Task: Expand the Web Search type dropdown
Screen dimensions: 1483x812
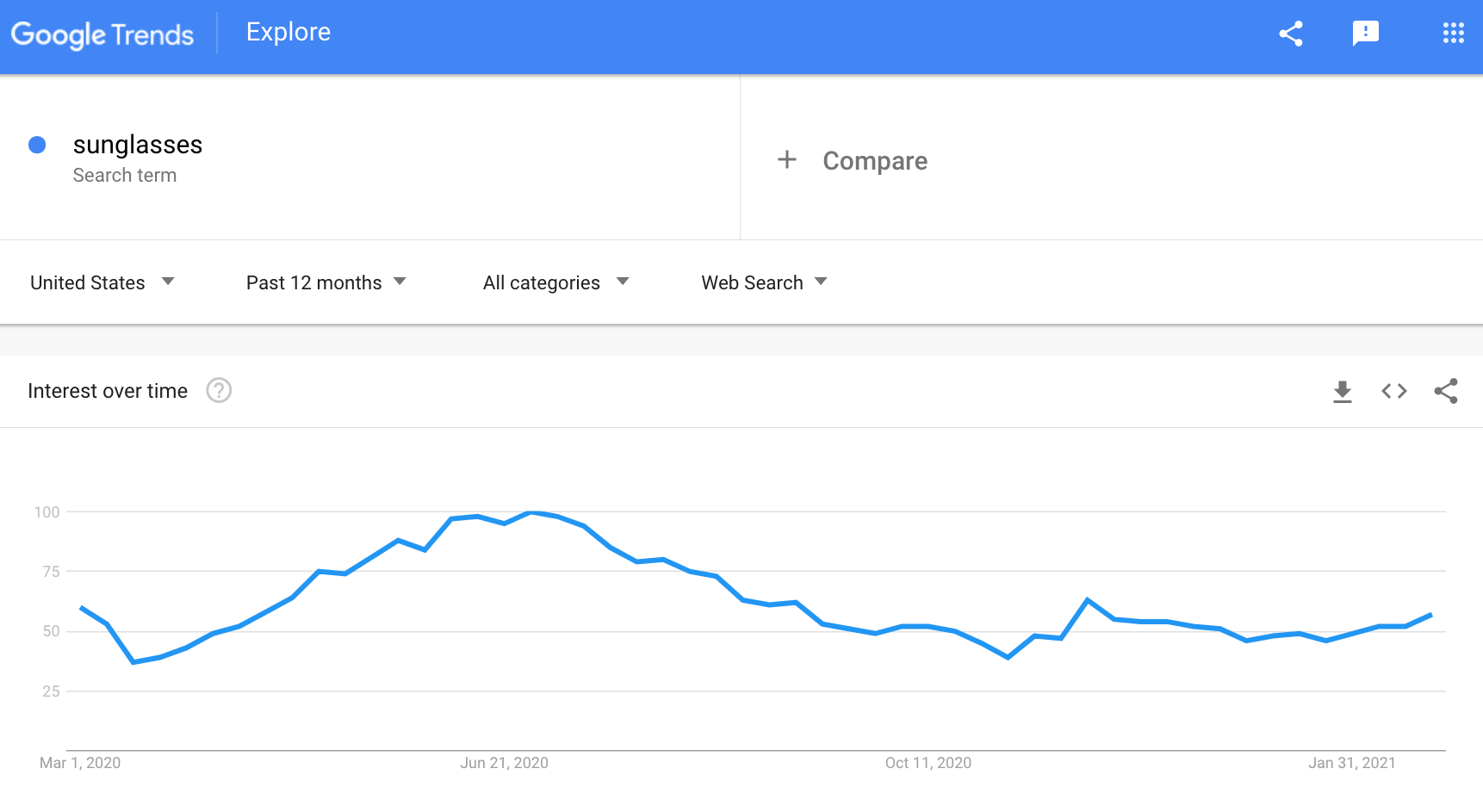Action: [764, 282]
